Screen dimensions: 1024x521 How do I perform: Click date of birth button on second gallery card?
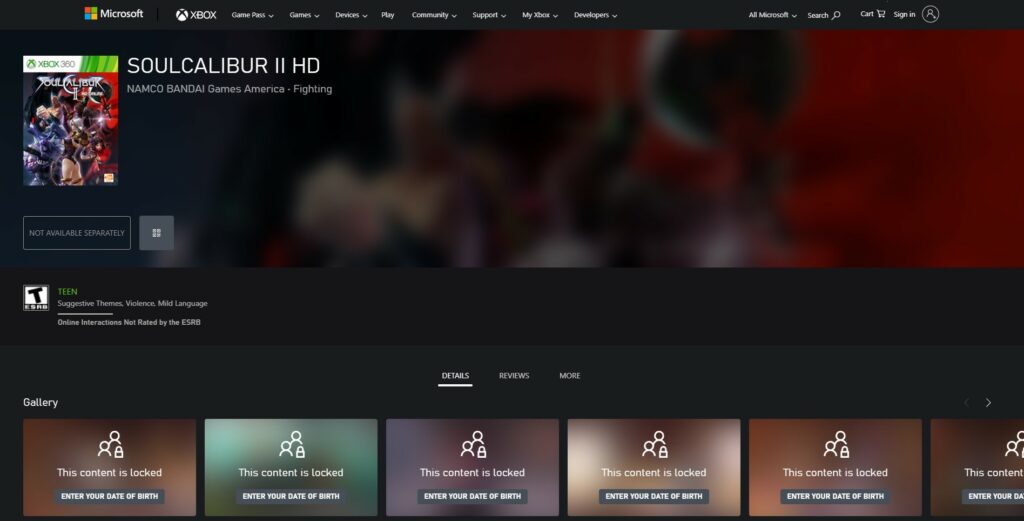point(291,496)
